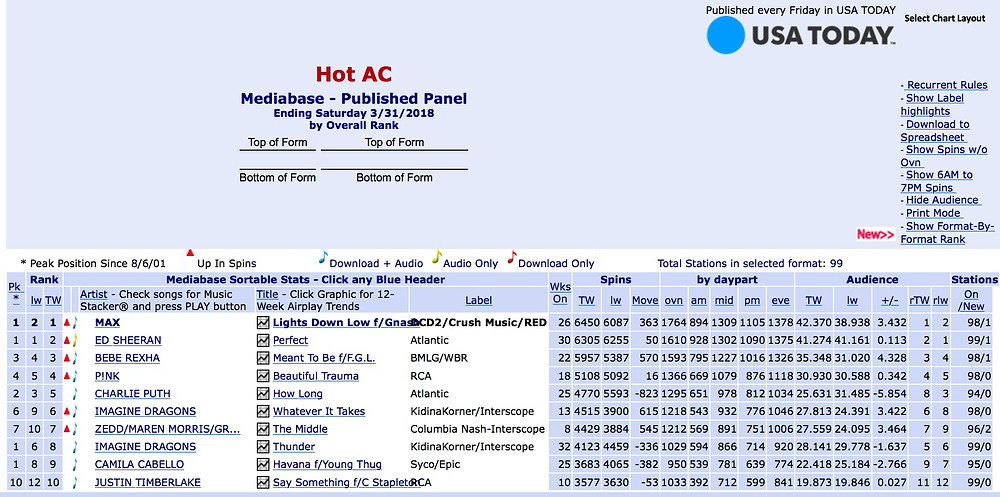The height and width of the screenshot is (497, 1000).
Task: Open the CHARLIE PUTH artist link
Action: coord(133,394)
